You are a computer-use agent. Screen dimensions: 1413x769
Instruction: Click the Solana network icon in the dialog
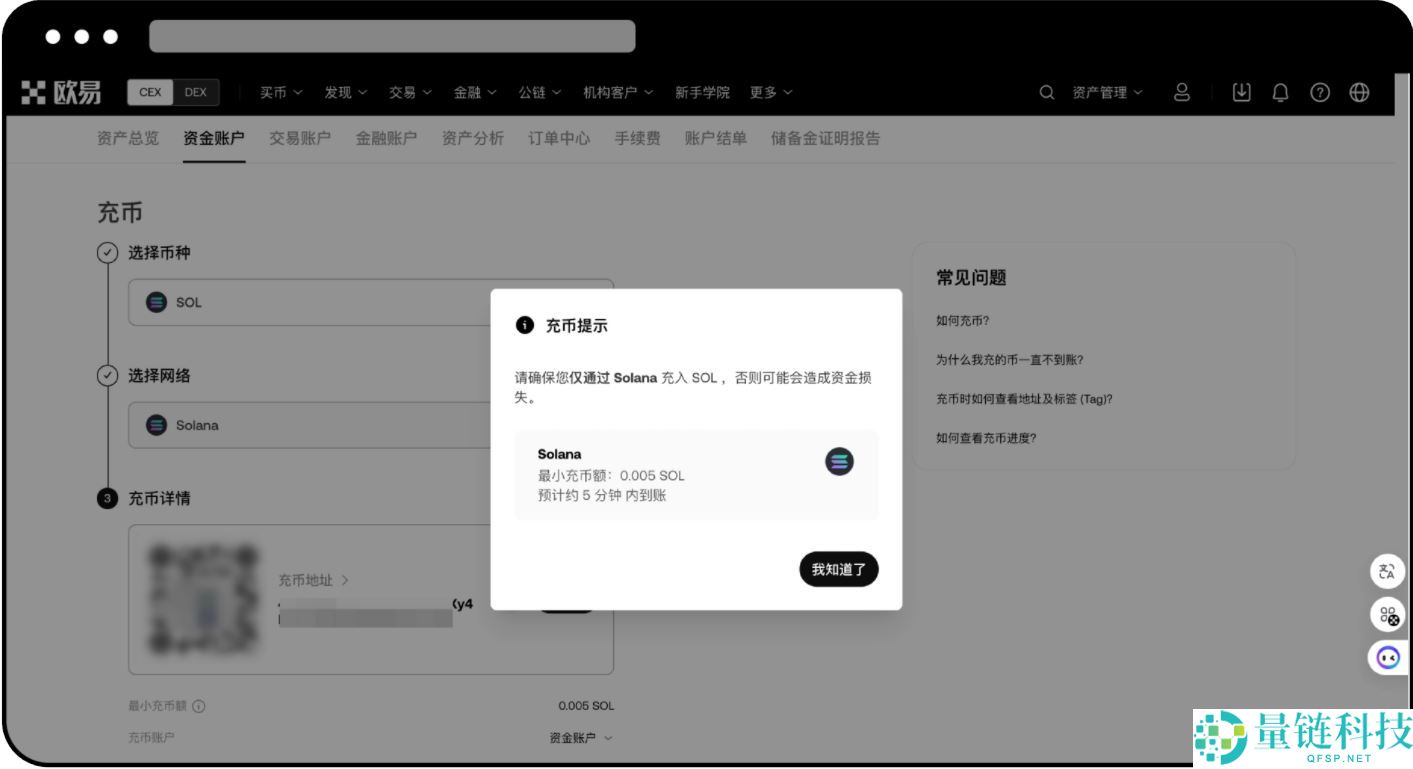click(838, 461)
